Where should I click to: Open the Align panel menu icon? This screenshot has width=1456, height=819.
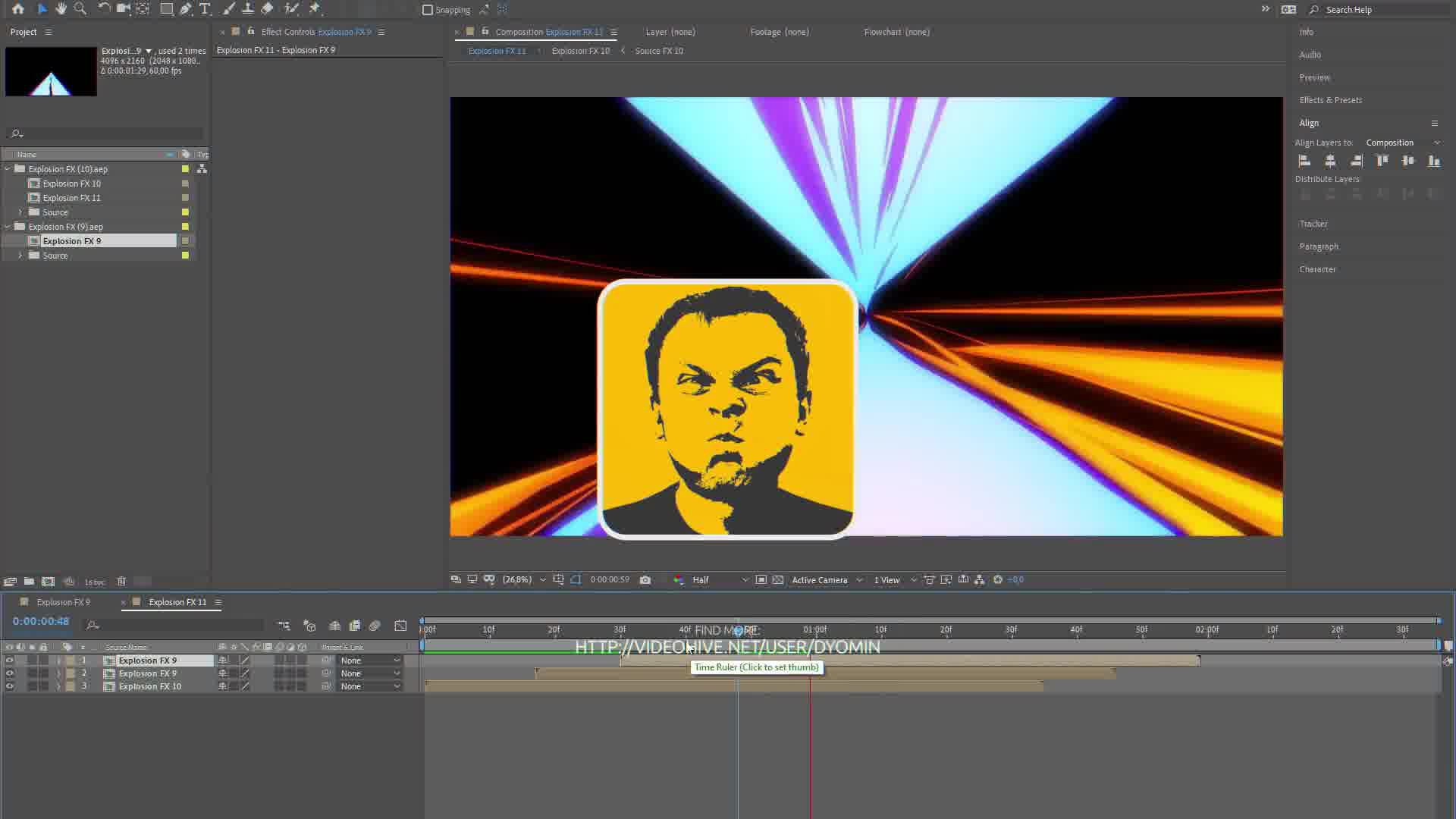(x=1435, y=123)
